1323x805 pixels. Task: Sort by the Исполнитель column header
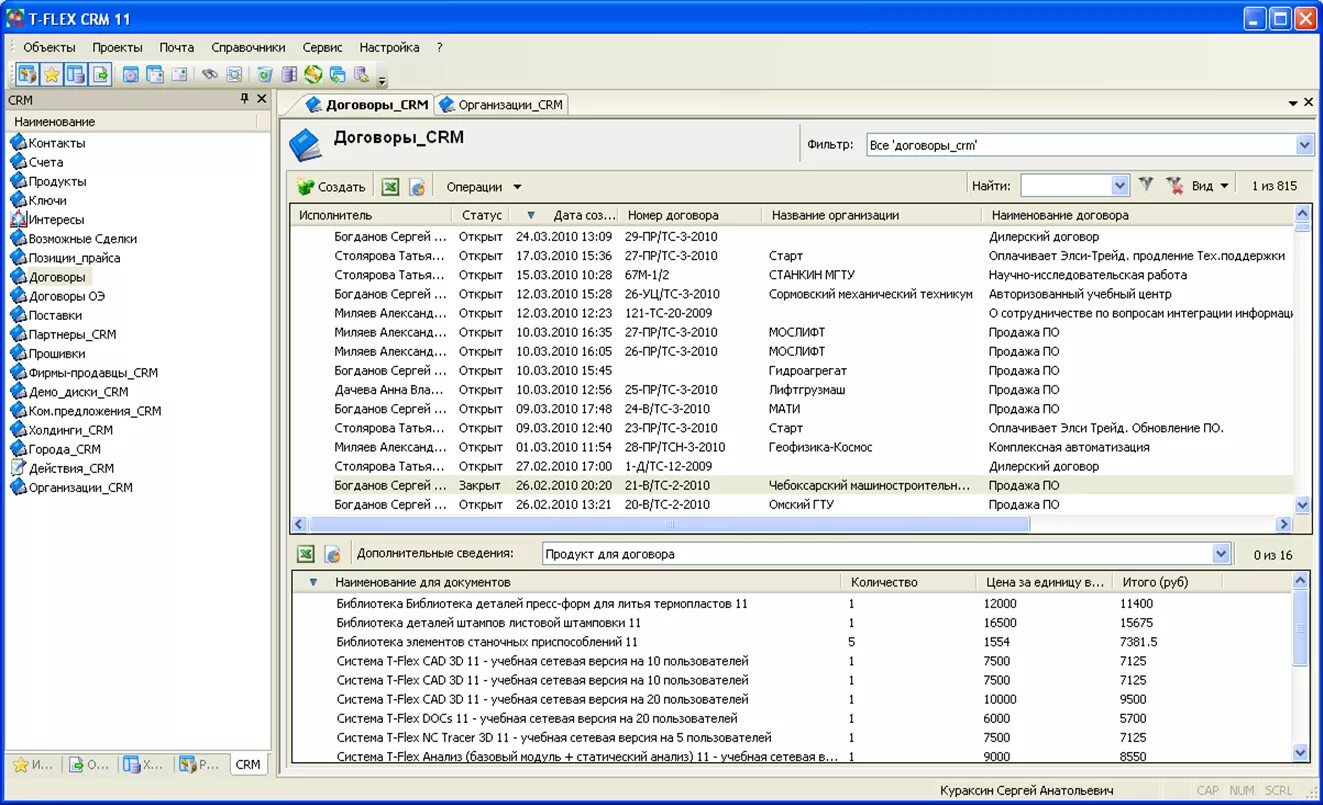[371, 215]
